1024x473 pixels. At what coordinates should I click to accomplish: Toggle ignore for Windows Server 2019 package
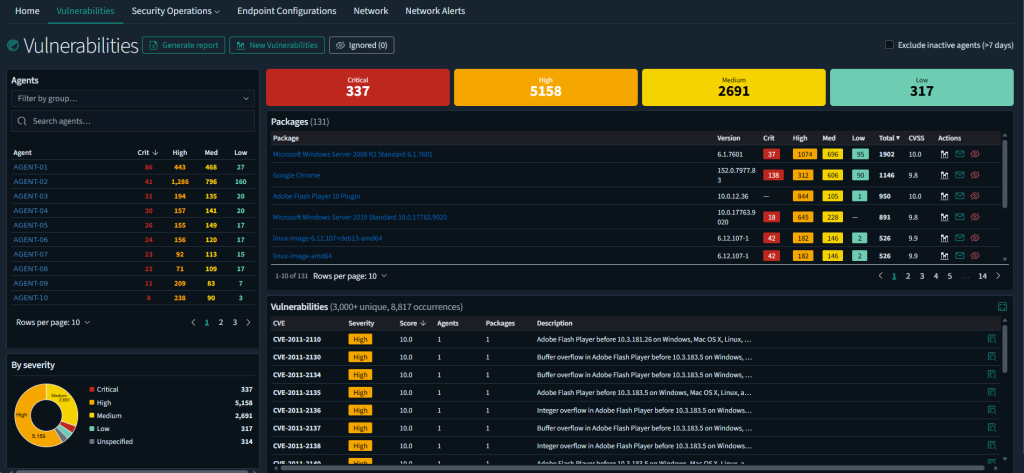[976, 217]
